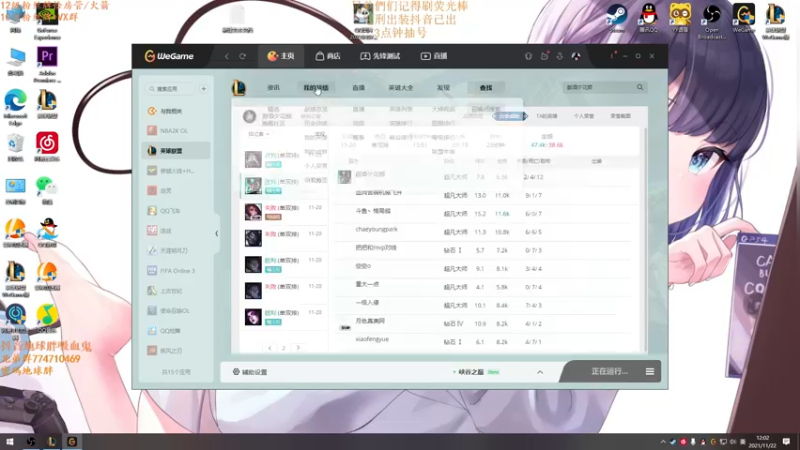Select QQ炫舞 in the sidebar
800x450 pixels.
click(x=176, y=331)
